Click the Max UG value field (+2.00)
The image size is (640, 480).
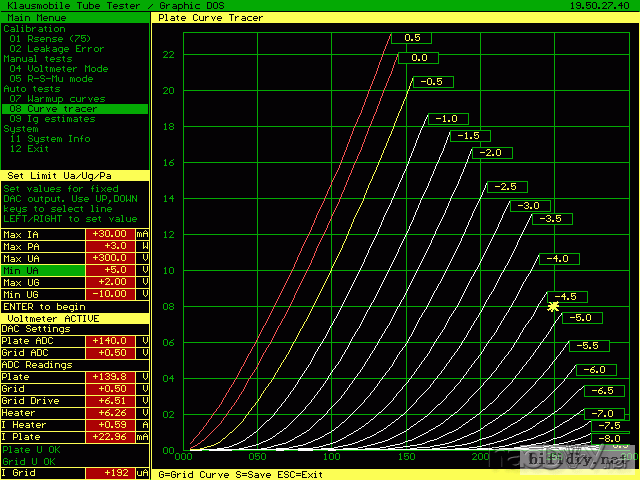pos(110,282)
